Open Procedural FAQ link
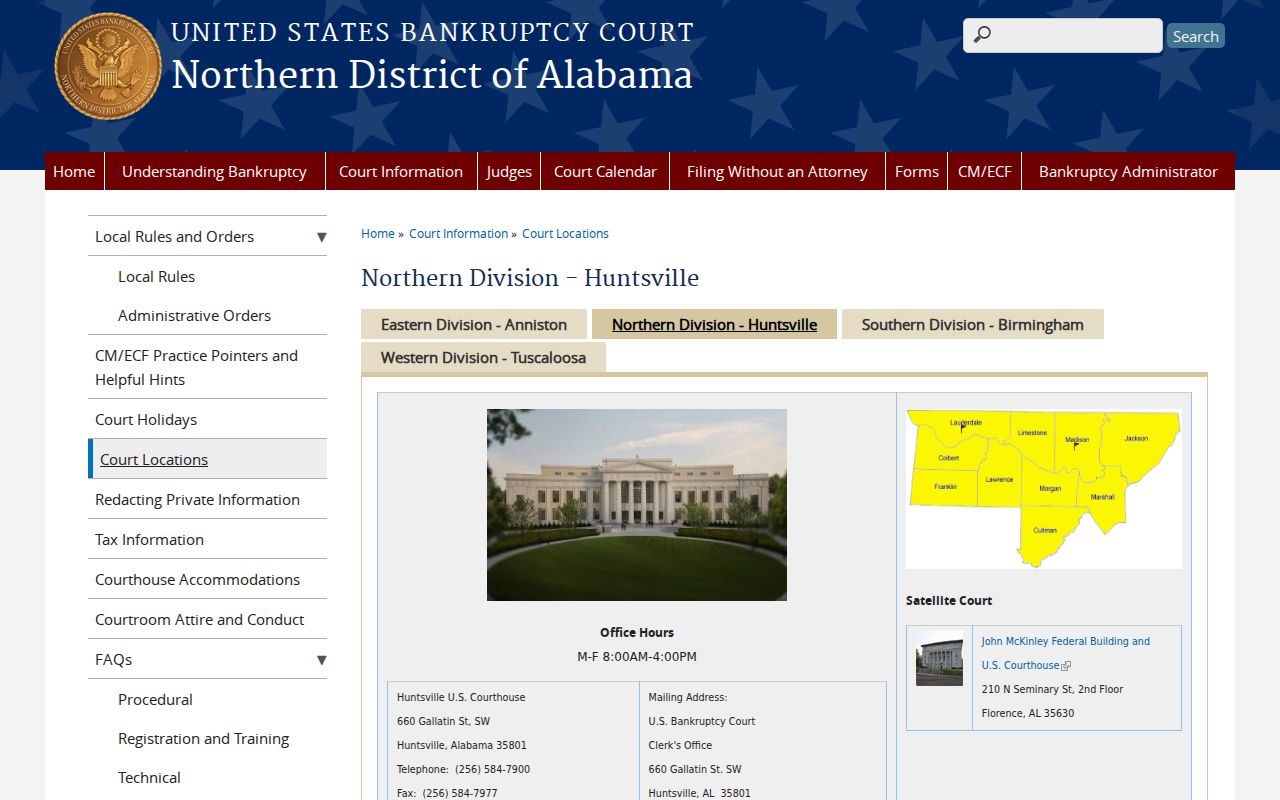1280x800 pixels. [155, 700]
